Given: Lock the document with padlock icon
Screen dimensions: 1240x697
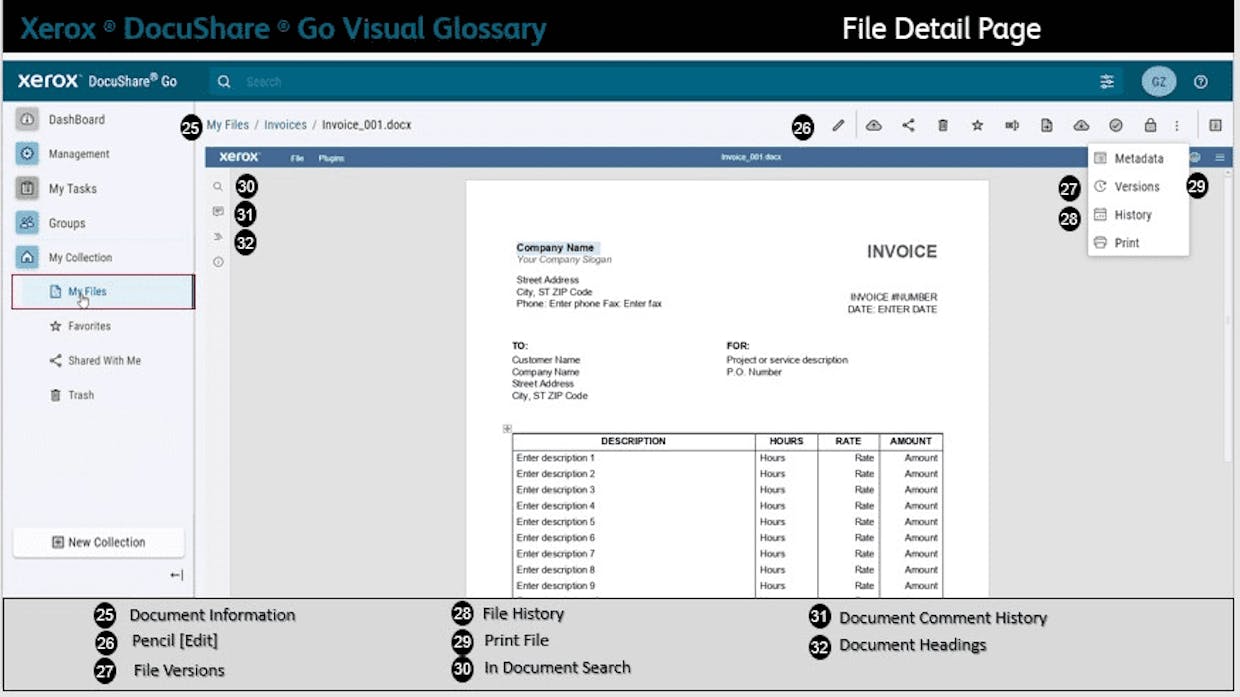Looking at the screenshot, I should pyautogui.click(x=1150, y=126).
